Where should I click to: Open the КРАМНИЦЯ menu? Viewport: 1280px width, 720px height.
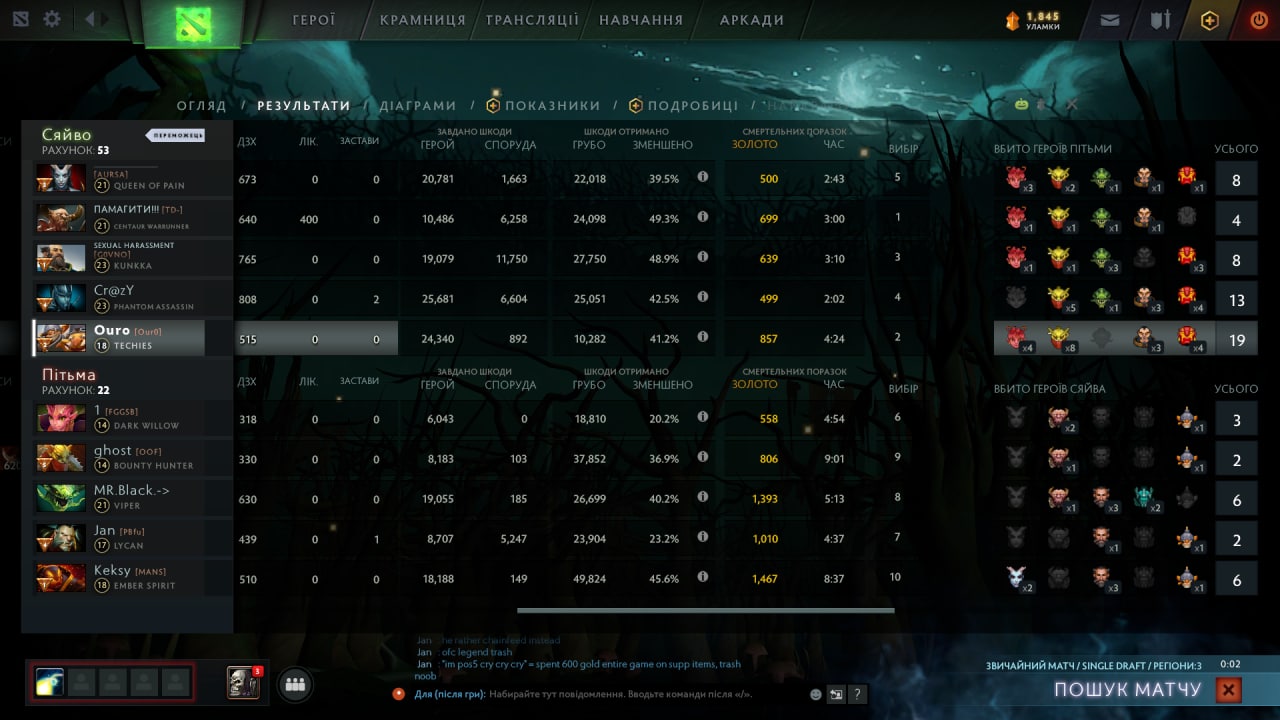click(x=422, y=20)
